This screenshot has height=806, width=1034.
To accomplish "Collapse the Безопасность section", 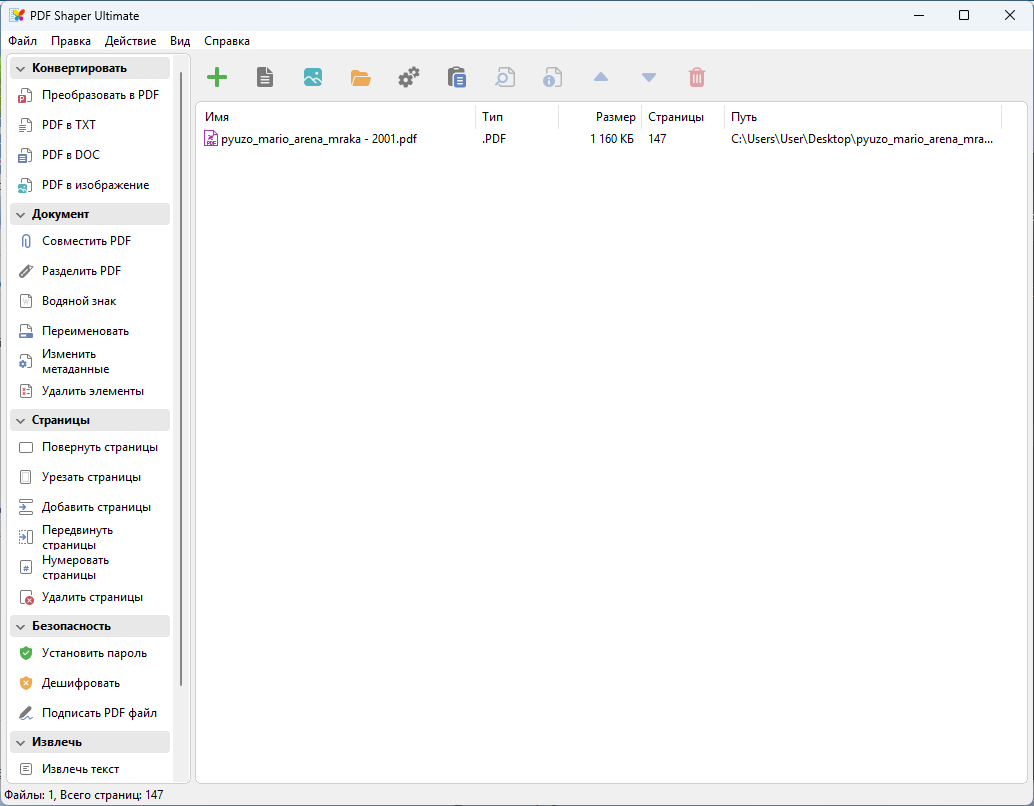I will [x=21, y=626].
